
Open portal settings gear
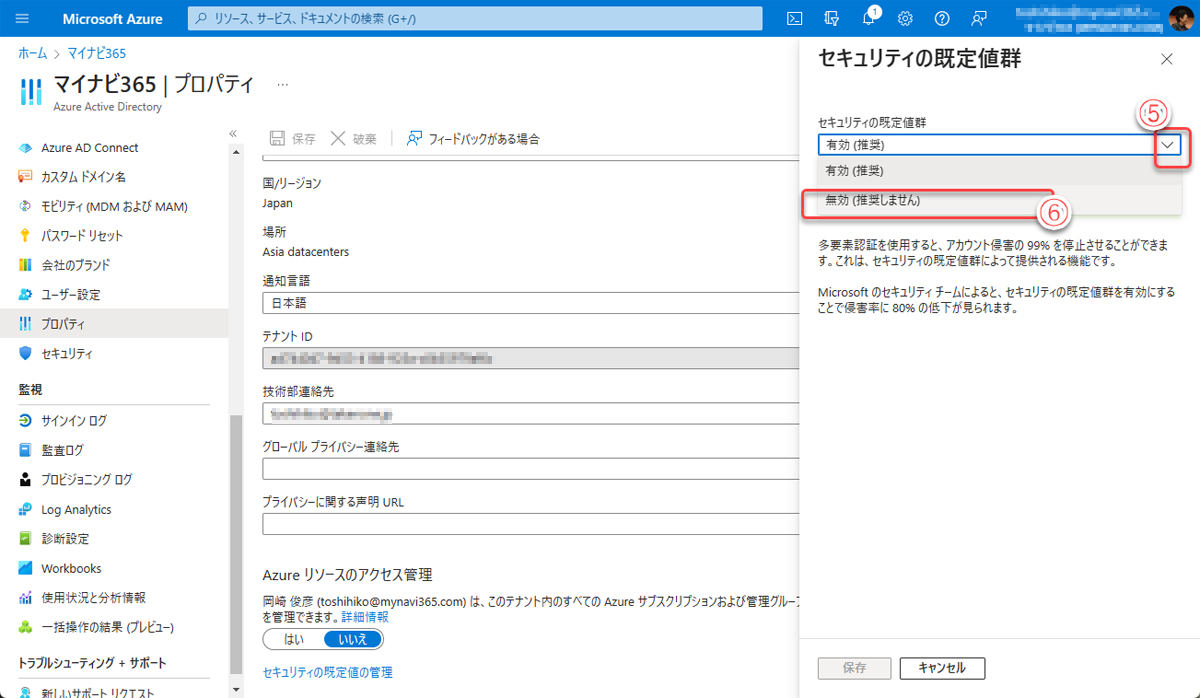pyautogui.click(x=905, y=18)
